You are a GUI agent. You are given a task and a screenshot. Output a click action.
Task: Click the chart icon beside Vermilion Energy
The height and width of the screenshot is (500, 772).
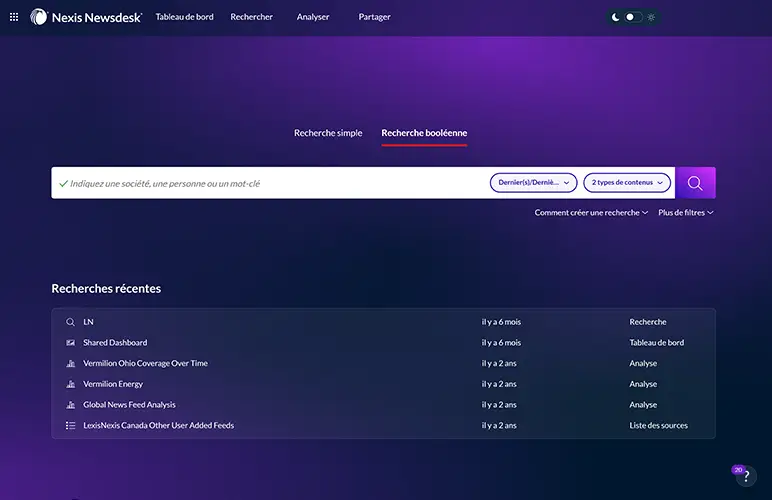pyautogui.click(x=70, y=384)
